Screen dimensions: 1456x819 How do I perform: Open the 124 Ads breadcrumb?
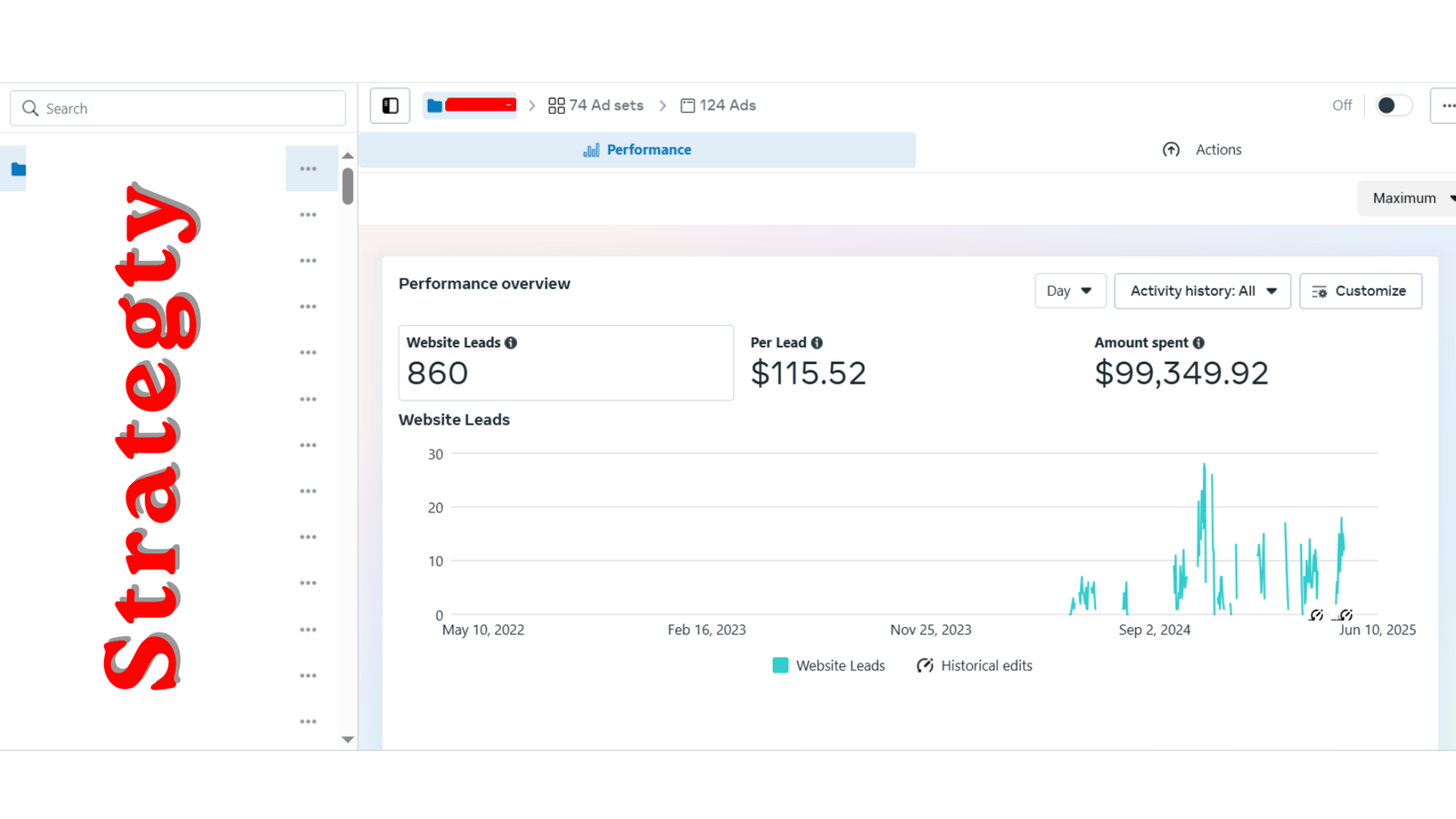click(718, 106)
